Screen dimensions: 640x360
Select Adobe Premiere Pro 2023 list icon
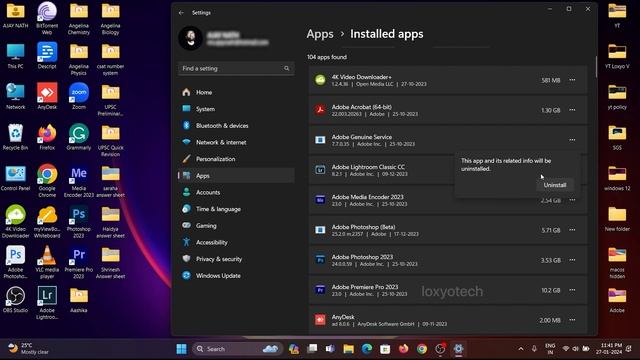[320, 290]
